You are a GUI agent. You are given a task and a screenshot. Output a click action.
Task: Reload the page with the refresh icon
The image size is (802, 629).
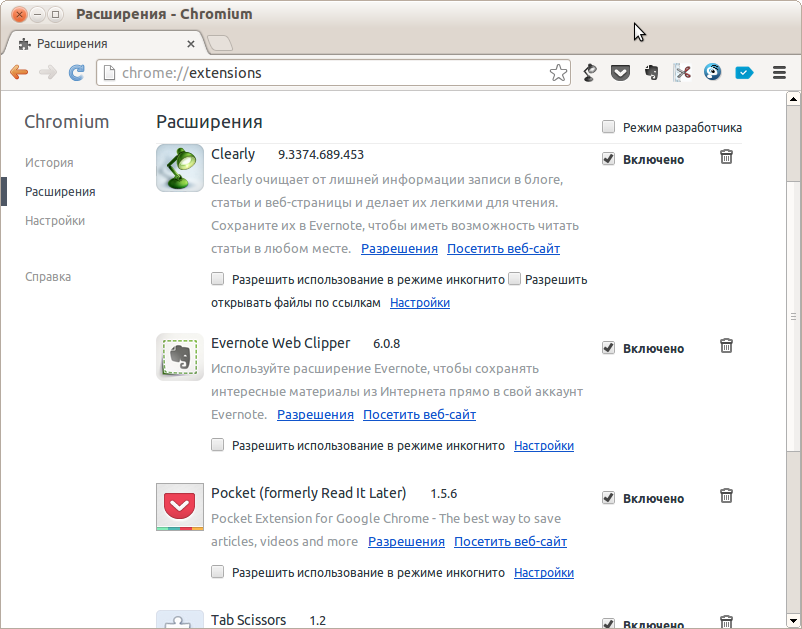click(77, 73)
